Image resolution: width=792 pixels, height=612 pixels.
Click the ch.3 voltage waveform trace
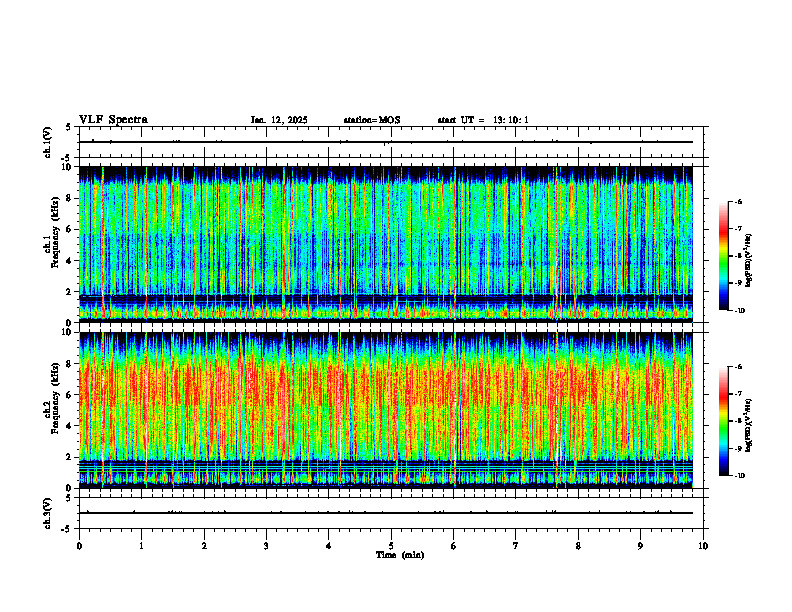[385, 513]
